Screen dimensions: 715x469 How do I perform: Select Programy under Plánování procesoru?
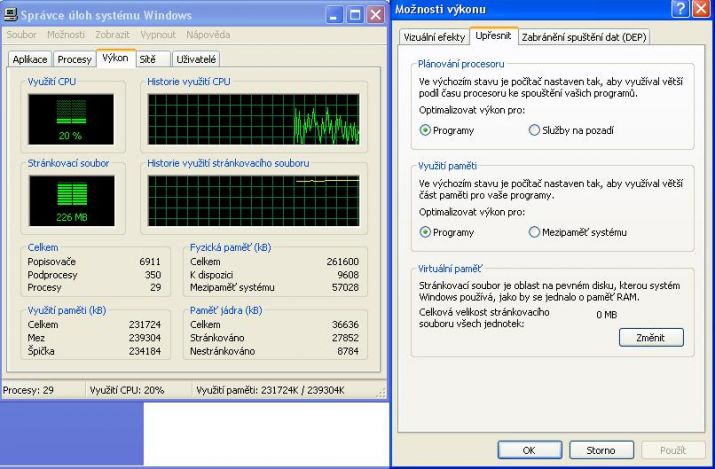click(447, 130)
